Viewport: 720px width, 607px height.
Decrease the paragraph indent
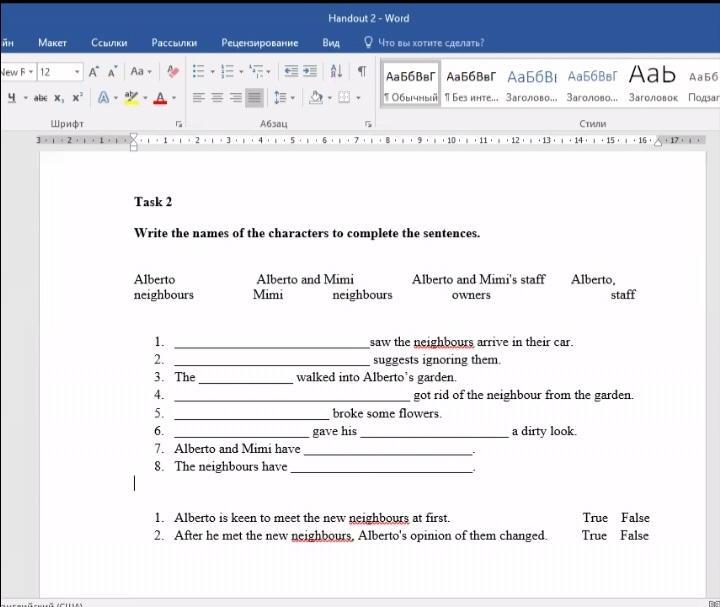pos(291,72)
